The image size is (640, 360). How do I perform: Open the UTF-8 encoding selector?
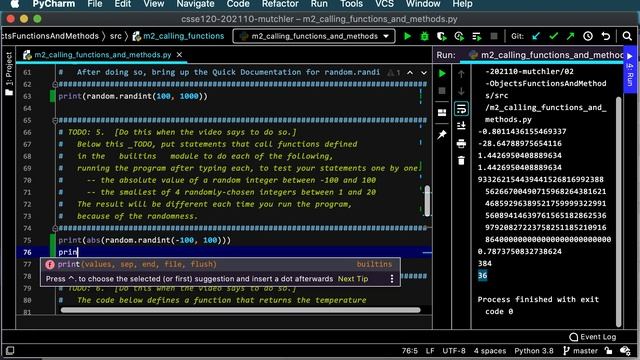click(453, 351)
